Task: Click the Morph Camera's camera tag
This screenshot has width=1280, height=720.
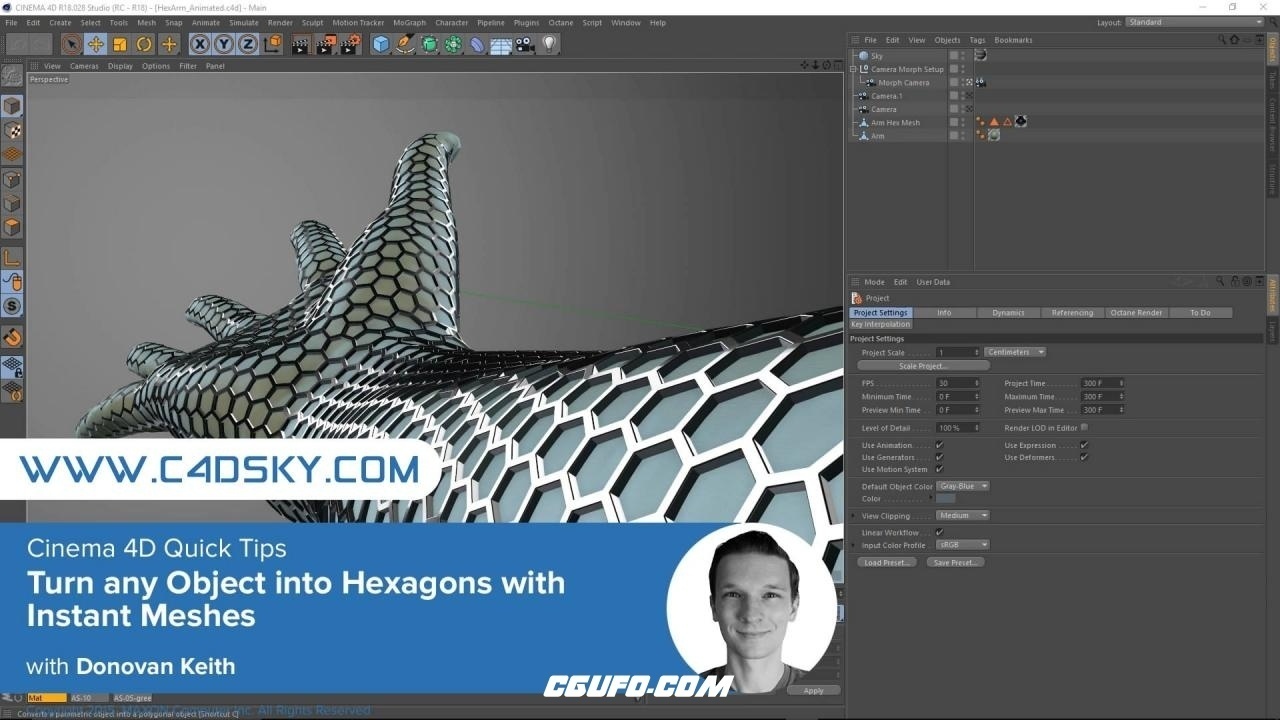Action: 981,83
